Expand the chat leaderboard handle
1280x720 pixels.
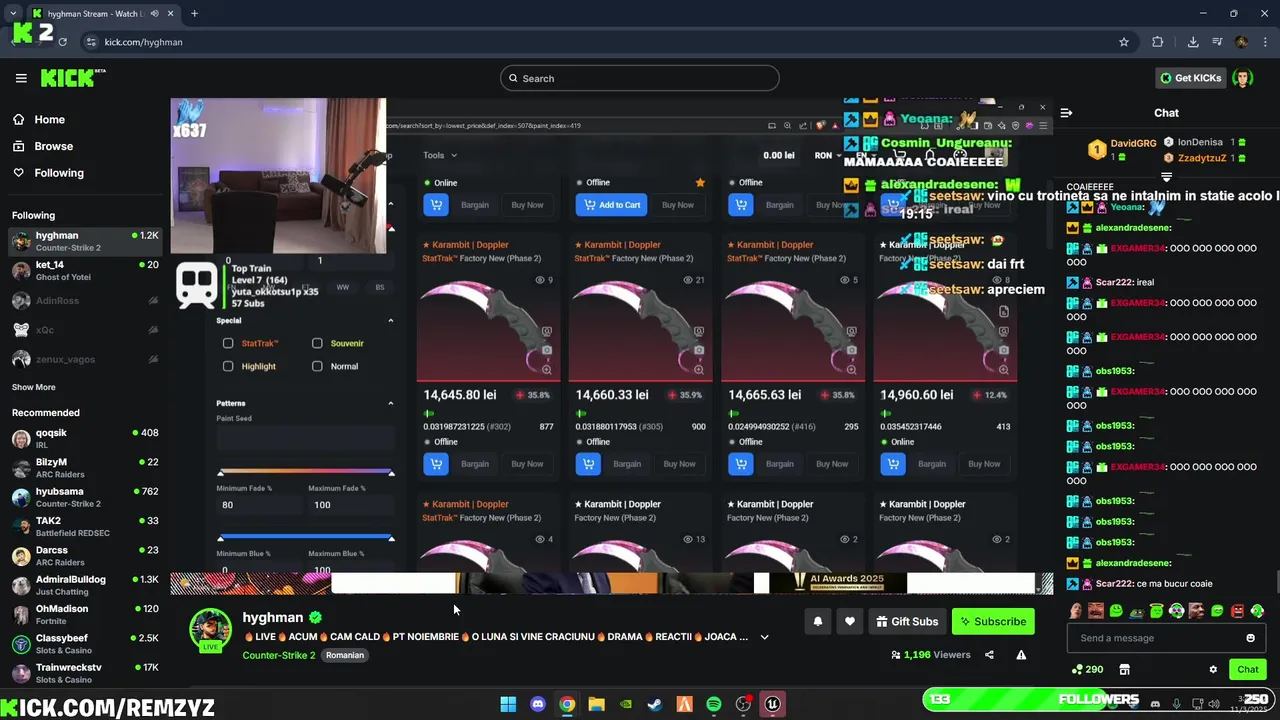click(x=1166, y=177)
